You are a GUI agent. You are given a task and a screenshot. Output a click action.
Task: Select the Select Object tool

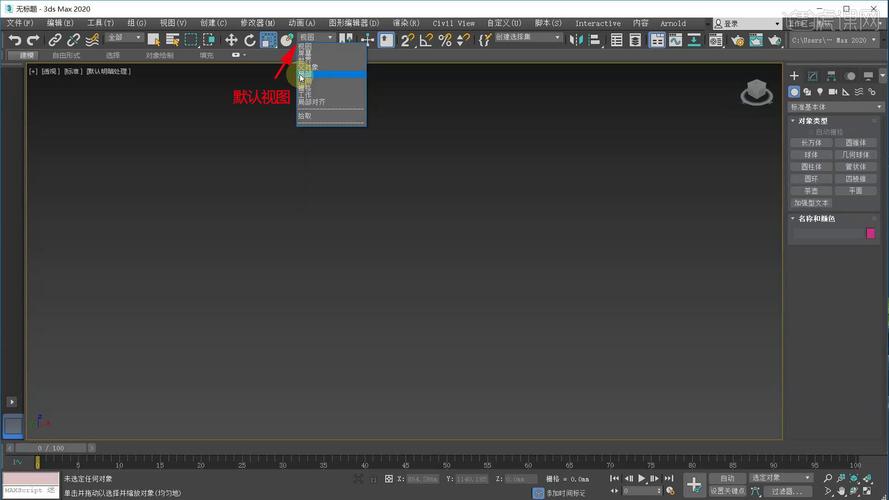pyautogui.click(x=154, y=40)
